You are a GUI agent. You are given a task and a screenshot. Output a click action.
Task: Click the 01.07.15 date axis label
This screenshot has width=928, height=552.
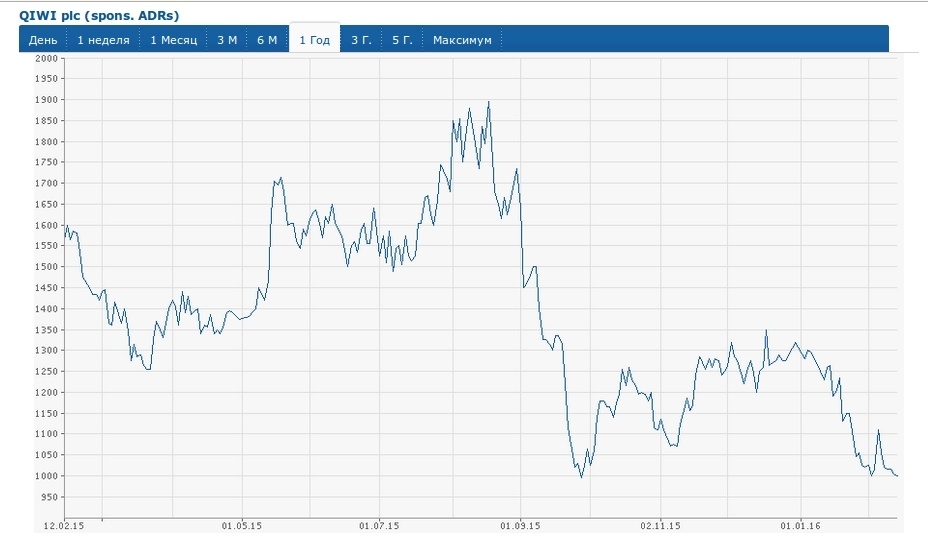pyautogui.click(x=379, y=525)
